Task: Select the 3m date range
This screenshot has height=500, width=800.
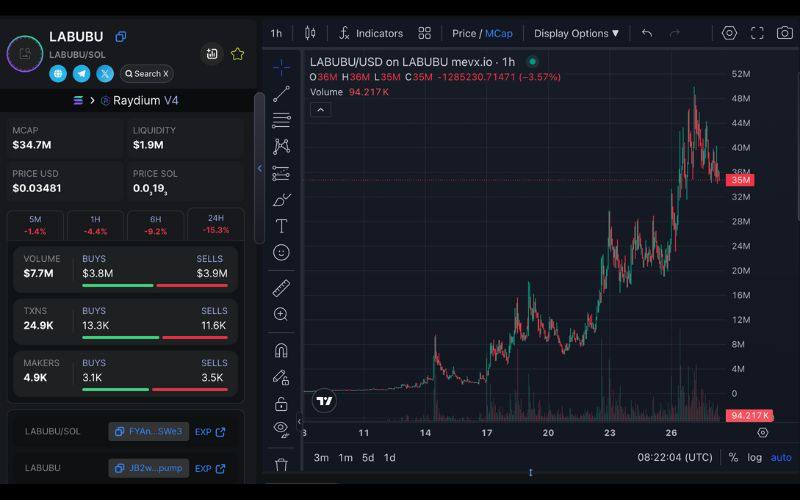Action: click(321, 458)
